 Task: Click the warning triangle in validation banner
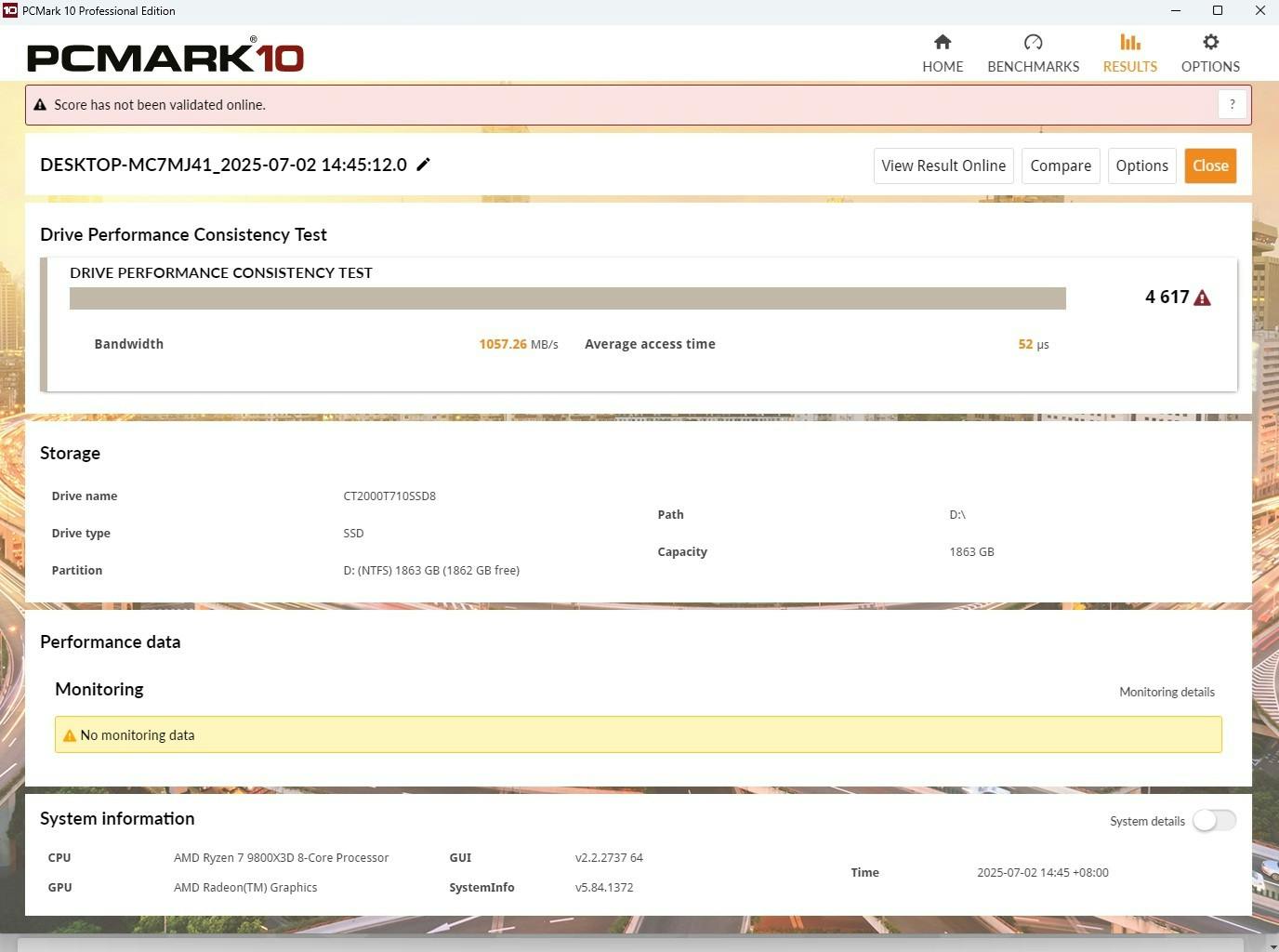click(x=40, y=105)
